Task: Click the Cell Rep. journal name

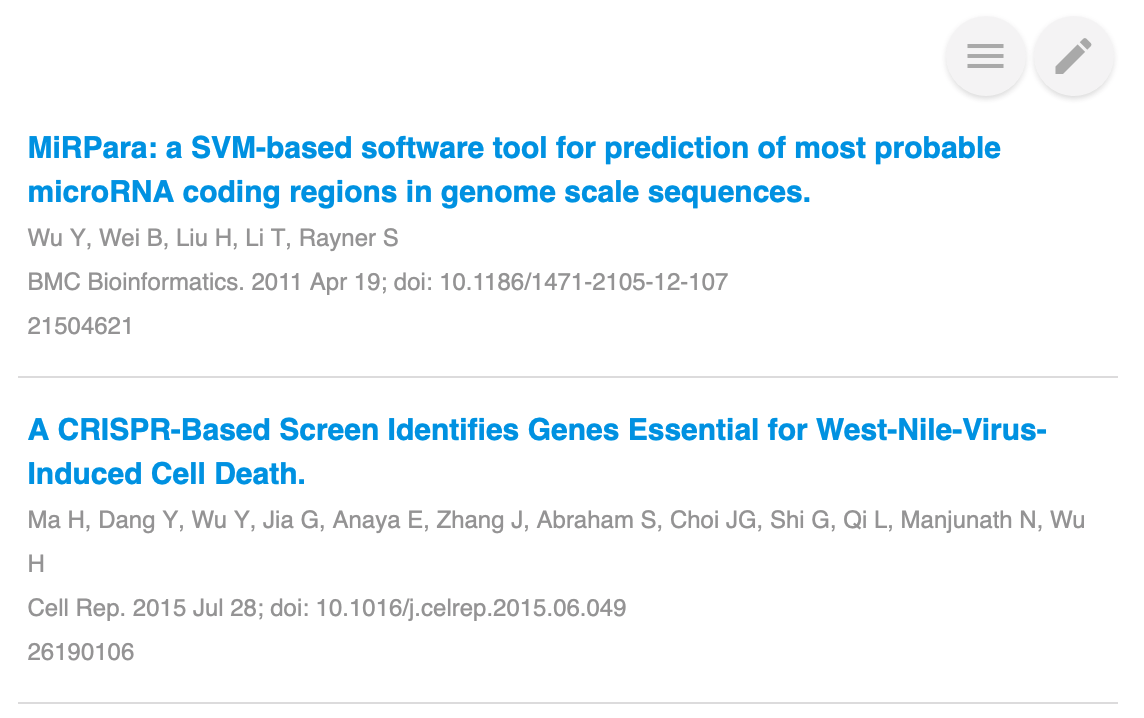Action: (x=77, y=608)
